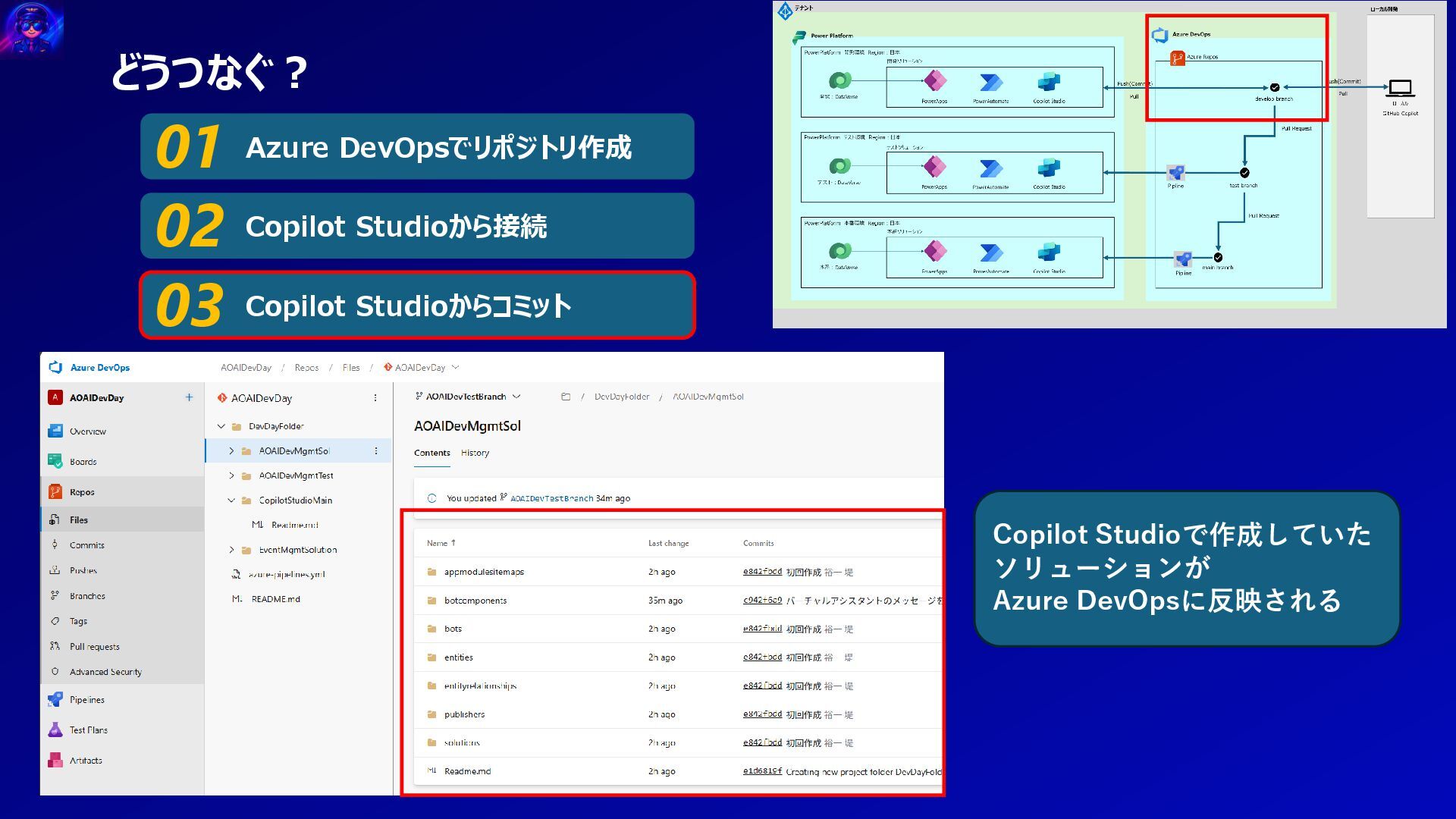Click the AOAIDevTestBranch link in update notice
1456x819 pixels.
pos(551,498)
